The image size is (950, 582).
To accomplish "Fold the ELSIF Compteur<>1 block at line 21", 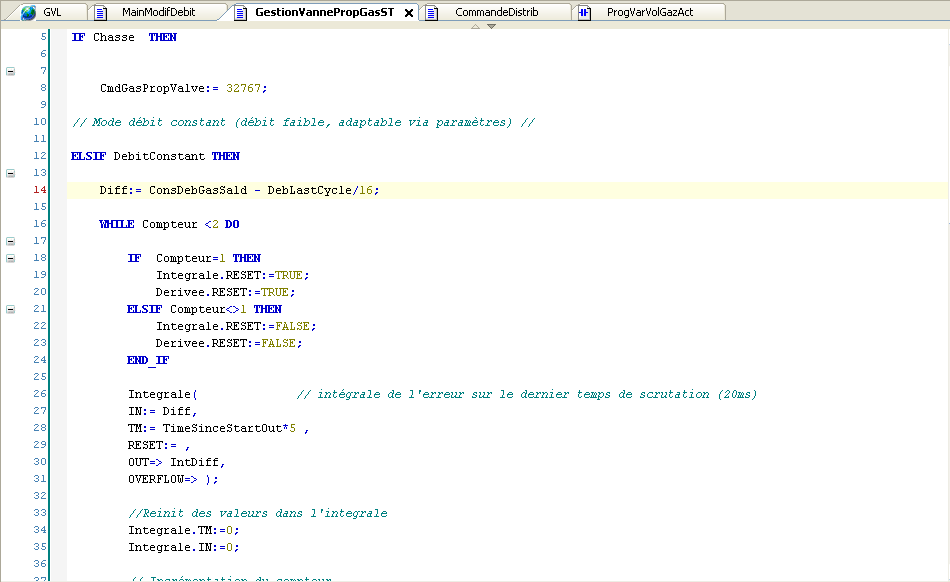I will (11, 309).
